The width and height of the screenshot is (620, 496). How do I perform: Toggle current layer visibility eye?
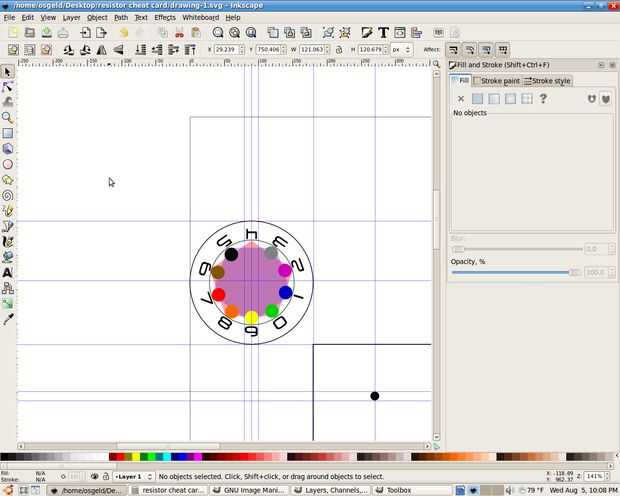coord(94,477)
